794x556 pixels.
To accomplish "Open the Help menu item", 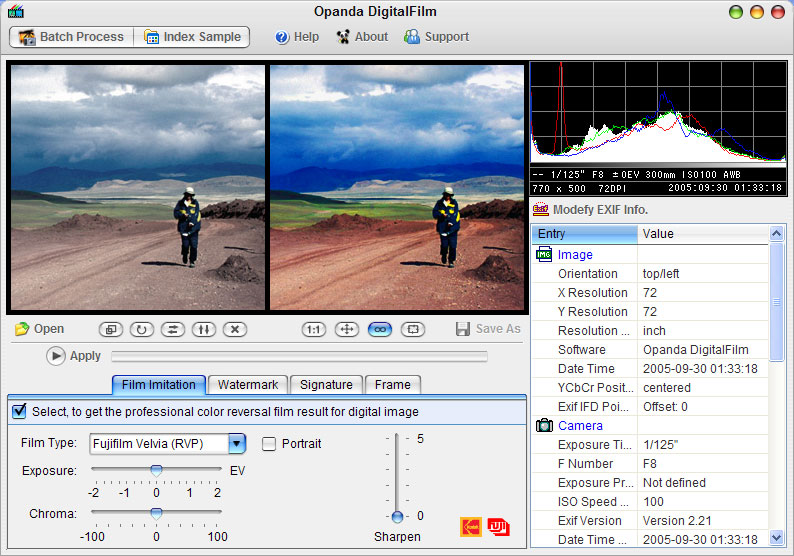I will (297, 37).
